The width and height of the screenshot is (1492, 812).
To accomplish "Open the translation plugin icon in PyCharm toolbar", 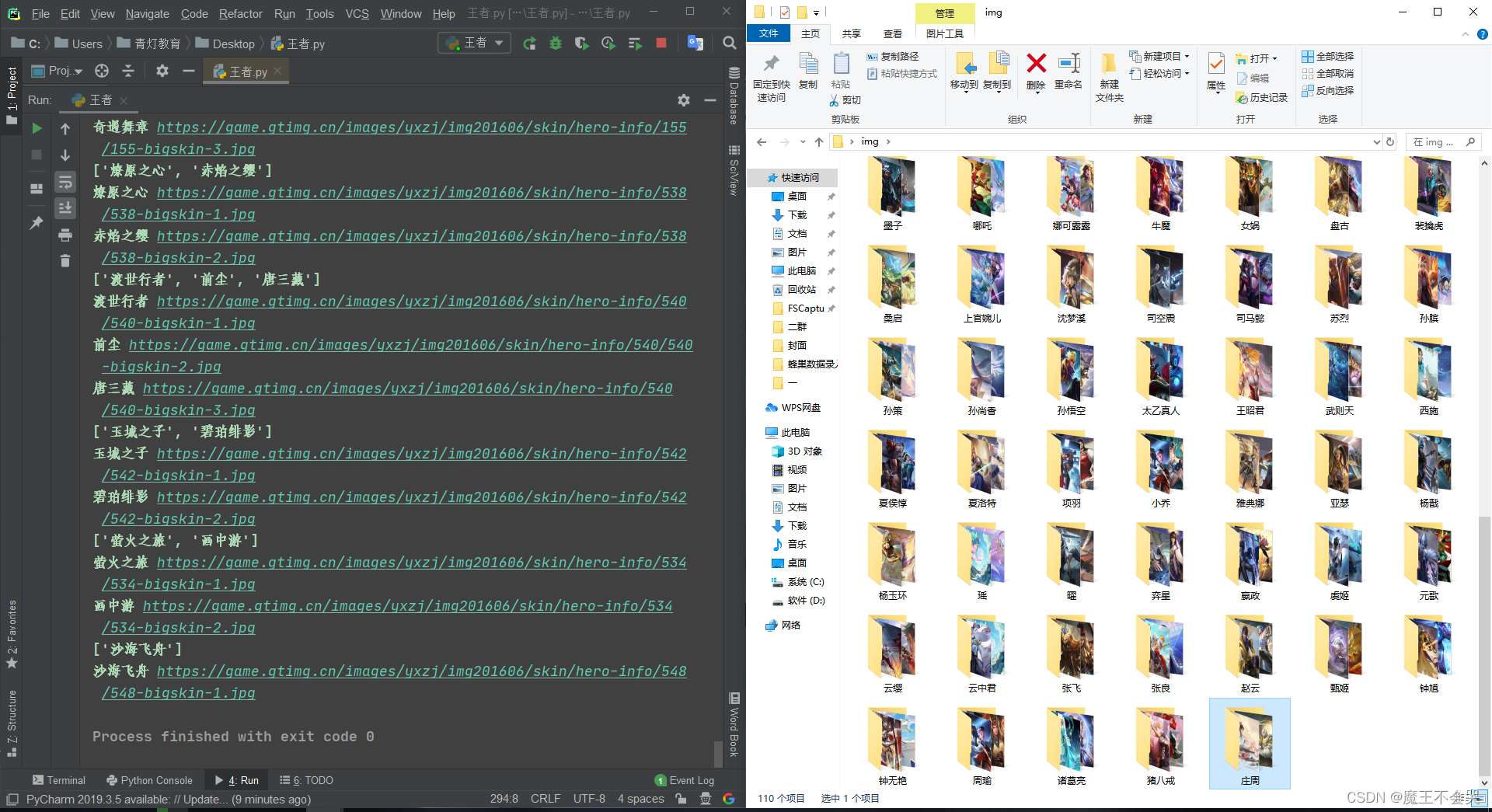I will coord(695,44).
